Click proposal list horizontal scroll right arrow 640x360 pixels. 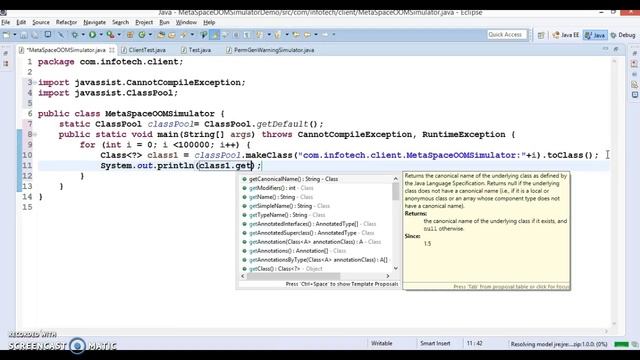[388, 276]
